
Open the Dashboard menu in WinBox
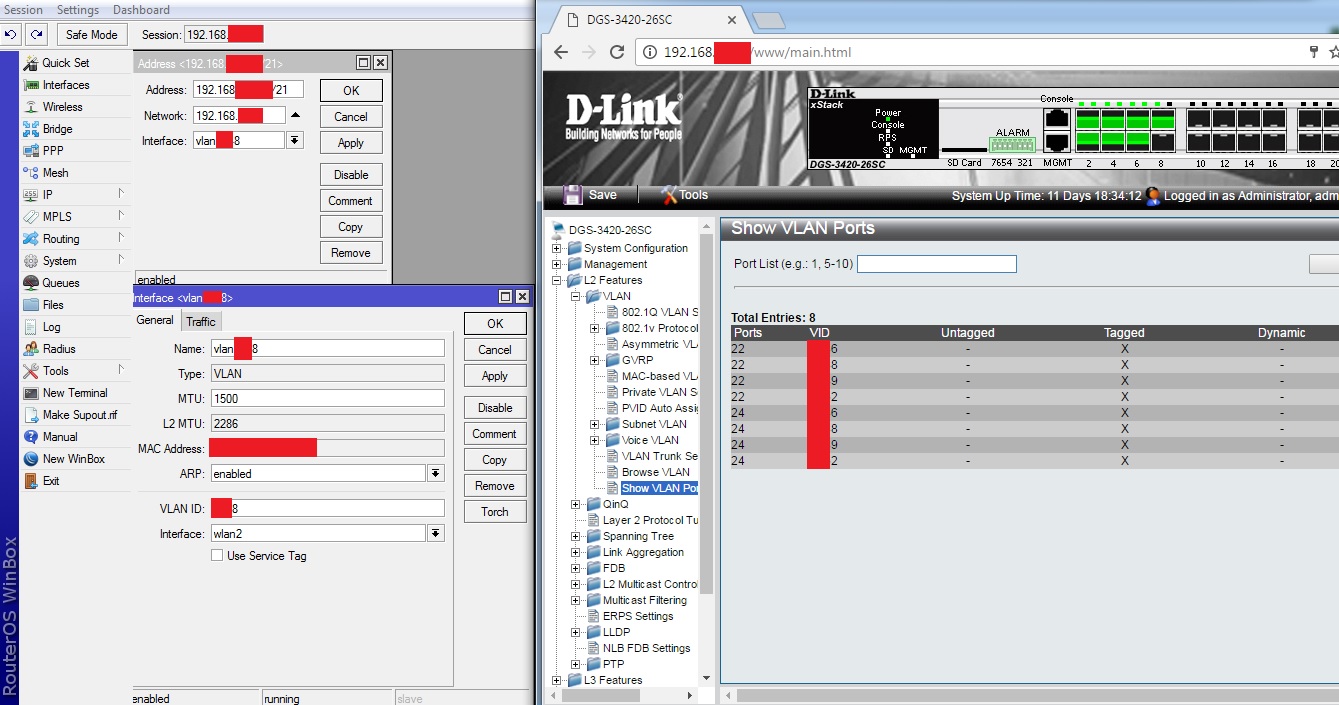point(141,10)
